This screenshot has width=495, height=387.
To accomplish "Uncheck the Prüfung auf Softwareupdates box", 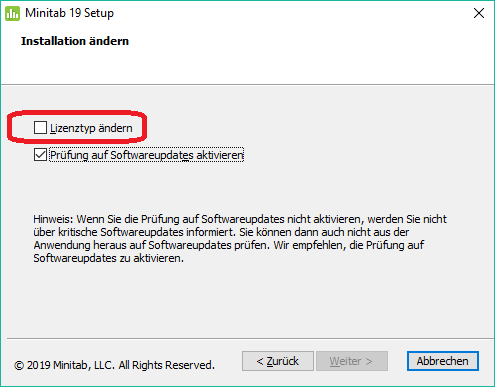I will pyautogui.click(x=40, y=155).
